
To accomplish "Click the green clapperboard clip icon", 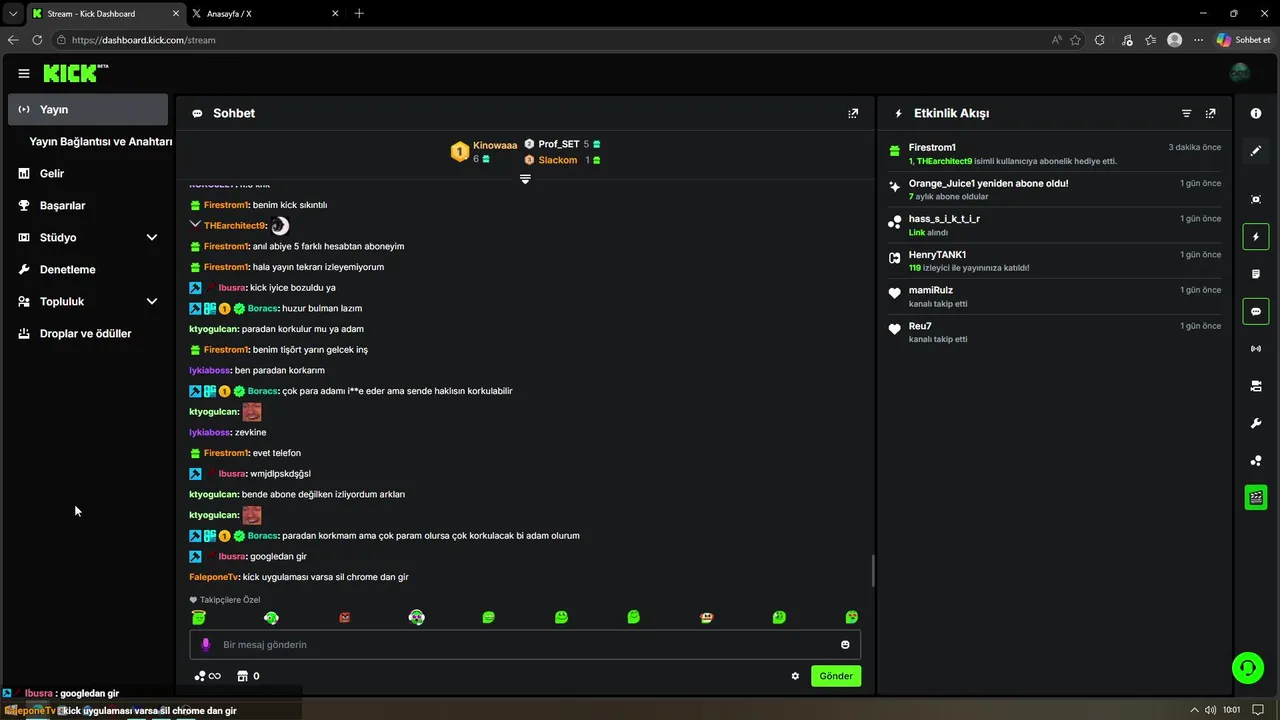I will [x=1256, y=497].
